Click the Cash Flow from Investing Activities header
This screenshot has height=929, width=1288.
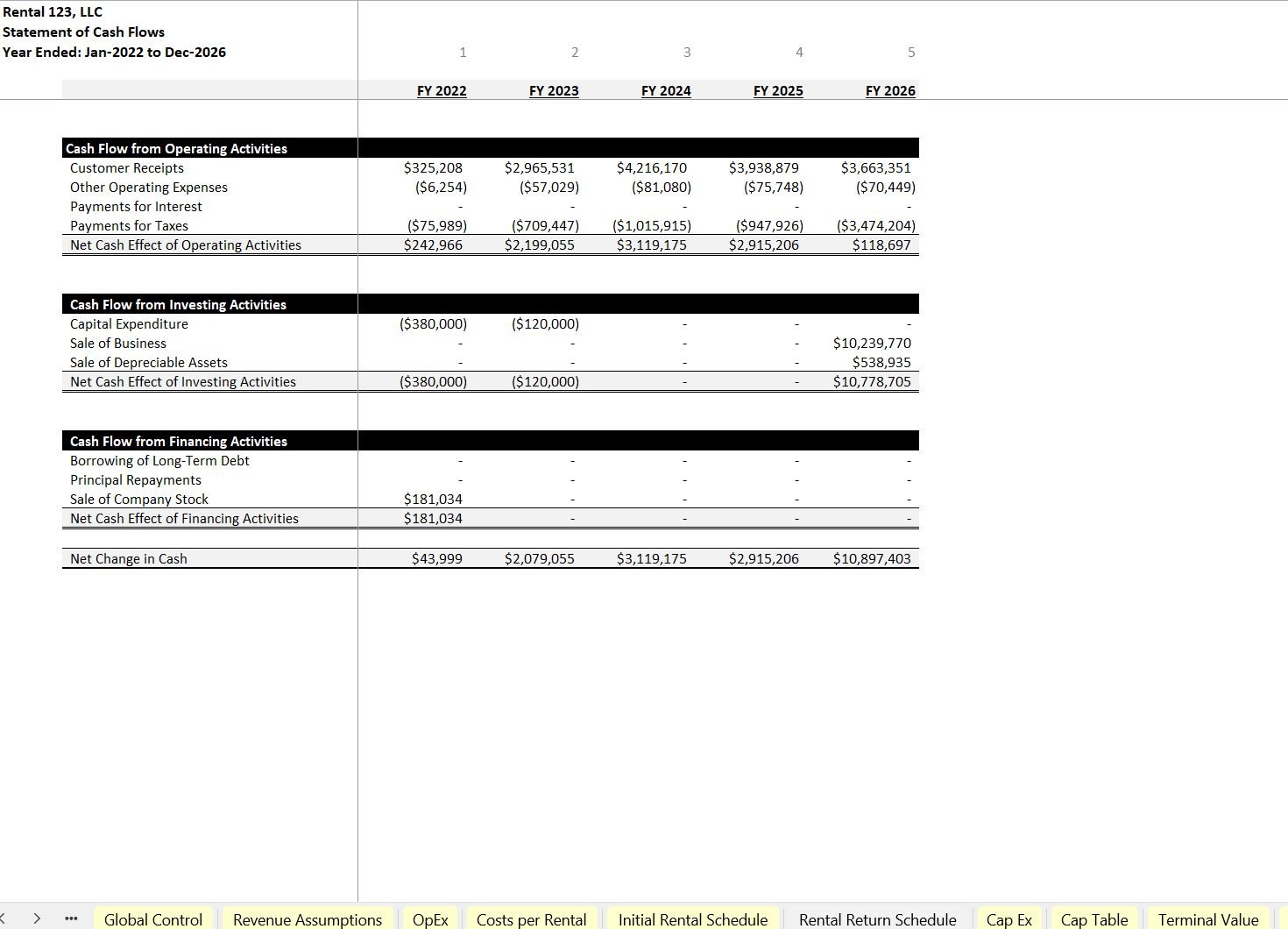coord(178,305)
